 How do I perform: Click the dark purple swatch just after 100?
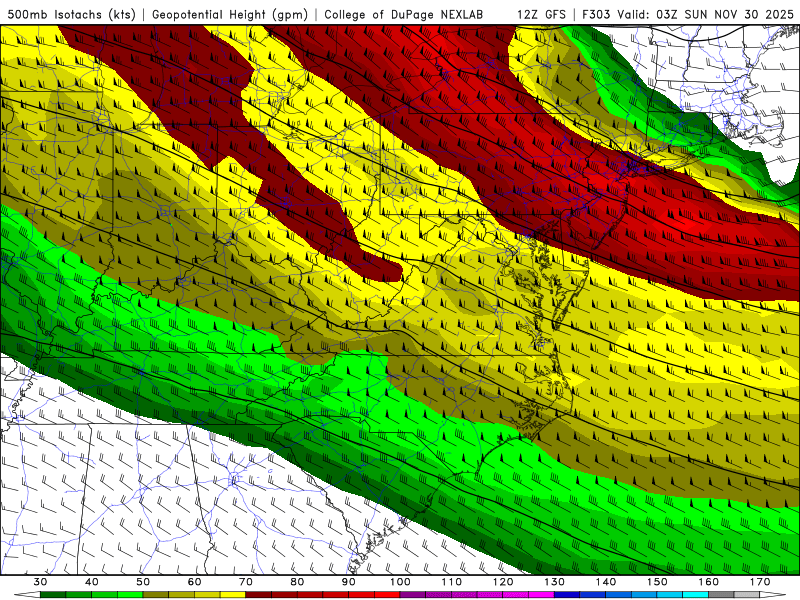coord(413,595)
